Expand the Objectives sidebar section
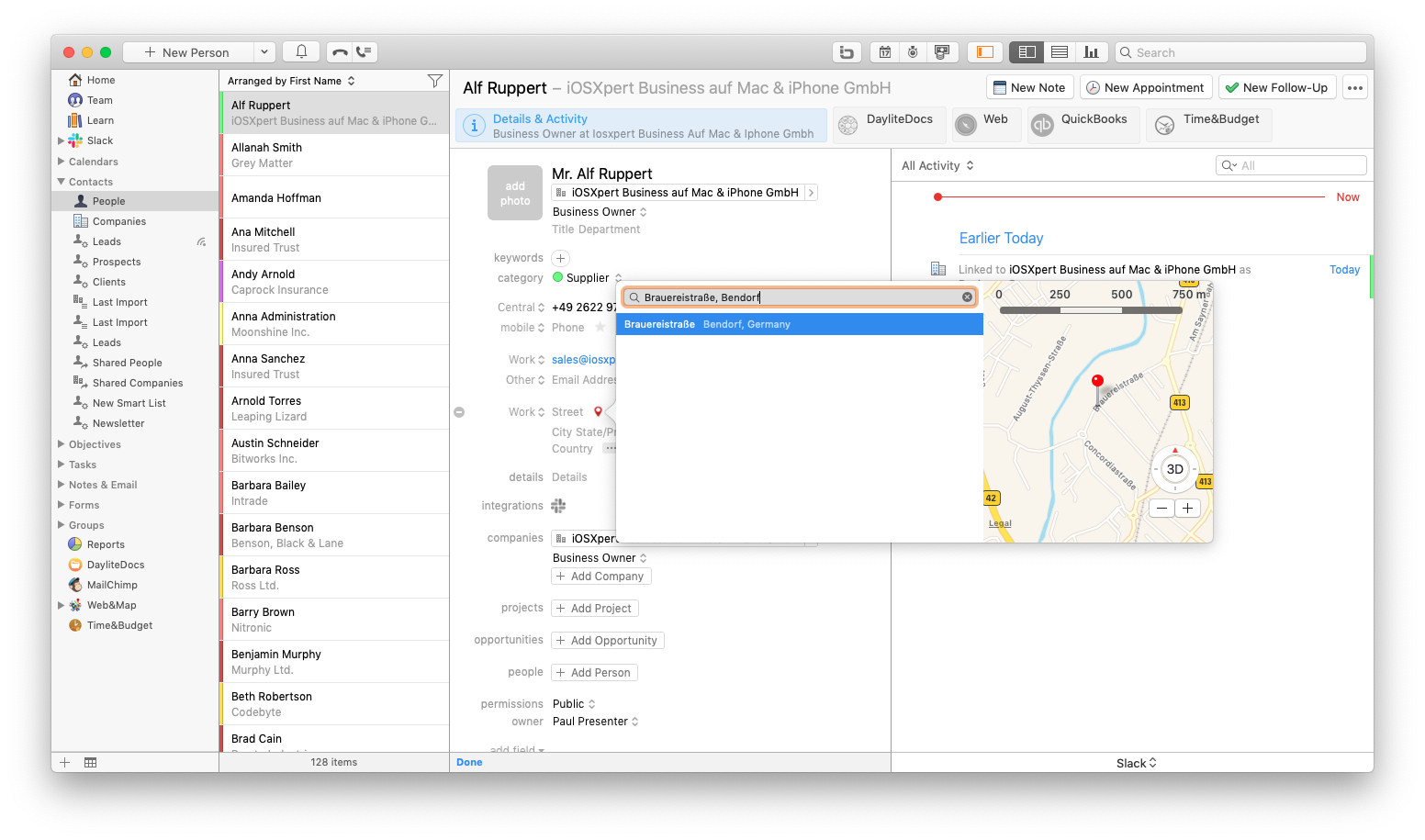This screenshot has height=840, width=1425. point(62,444)
